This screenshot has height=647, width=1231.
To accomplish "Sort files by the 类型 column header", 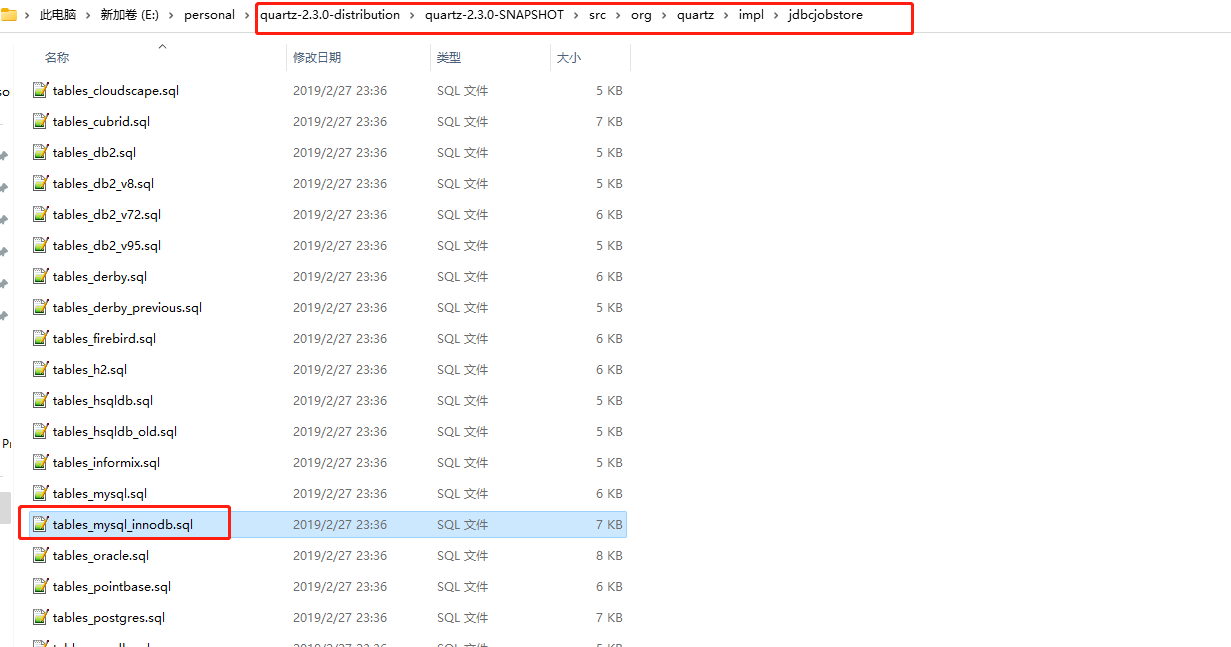I will (x=449, y=58).
